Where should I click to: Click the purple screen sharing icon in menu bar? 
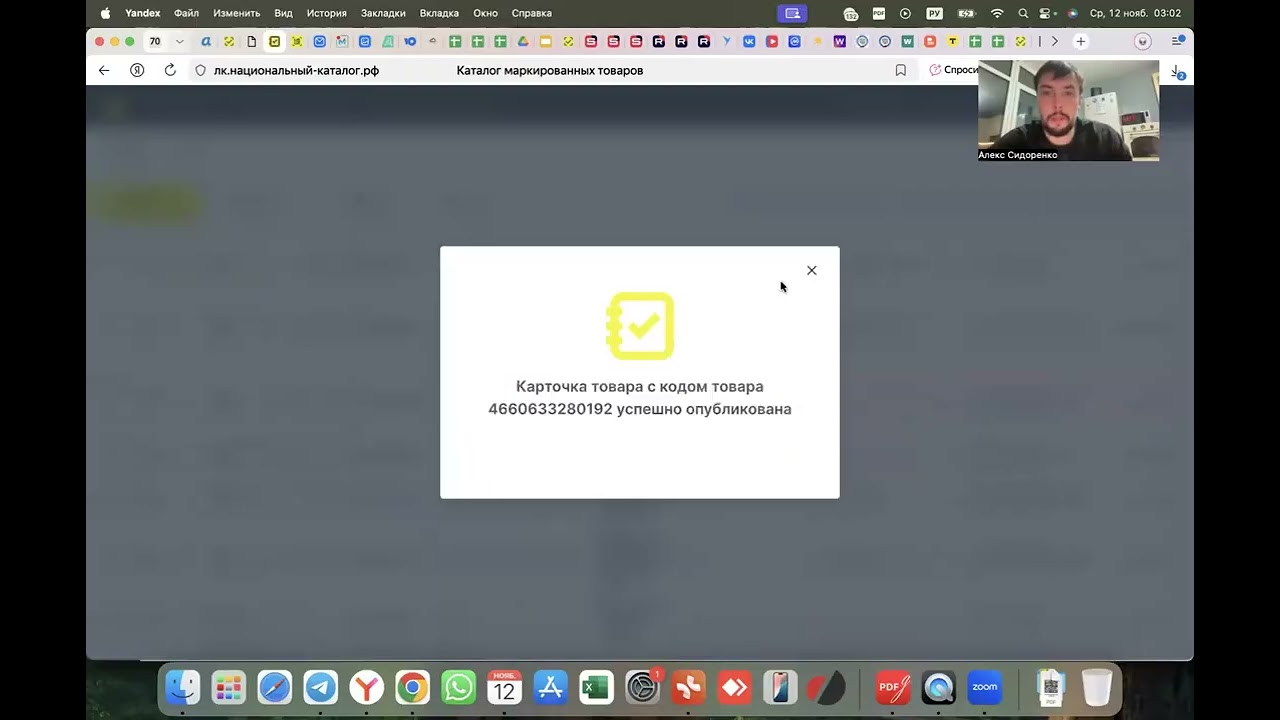[792, 13]
